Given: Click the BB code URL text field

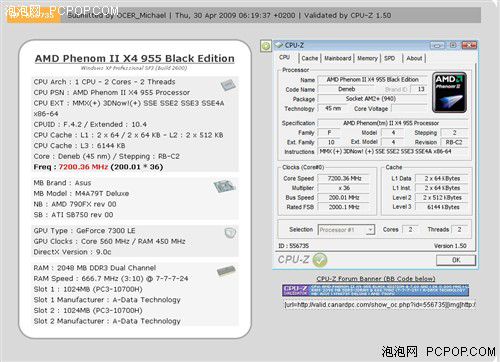Looking at the screenshot, I should pos(379,305).
